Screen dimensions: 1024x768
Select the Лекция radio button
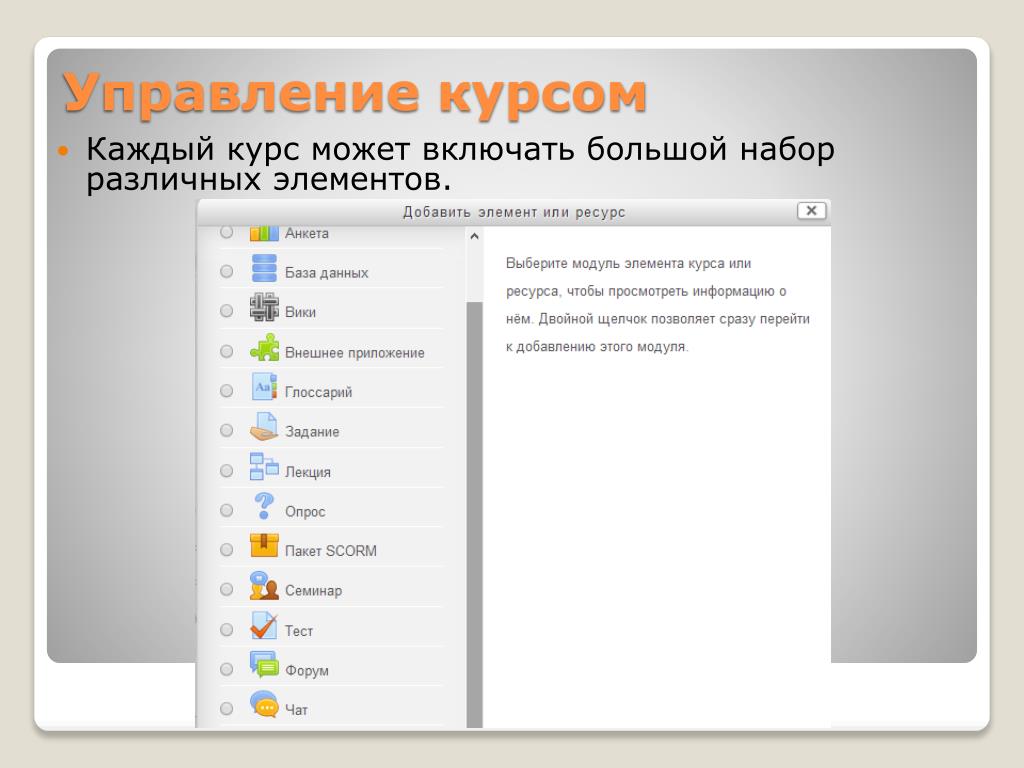[x=227, y=471]
